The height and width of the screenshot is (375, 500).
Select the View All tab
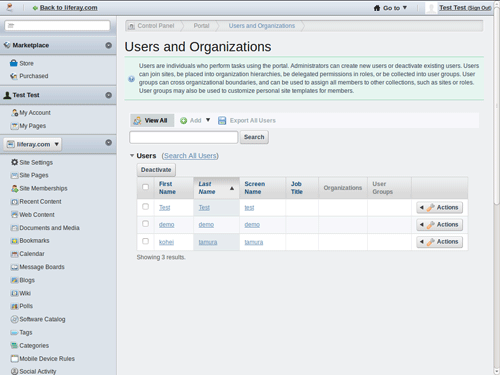pos(152,120)
